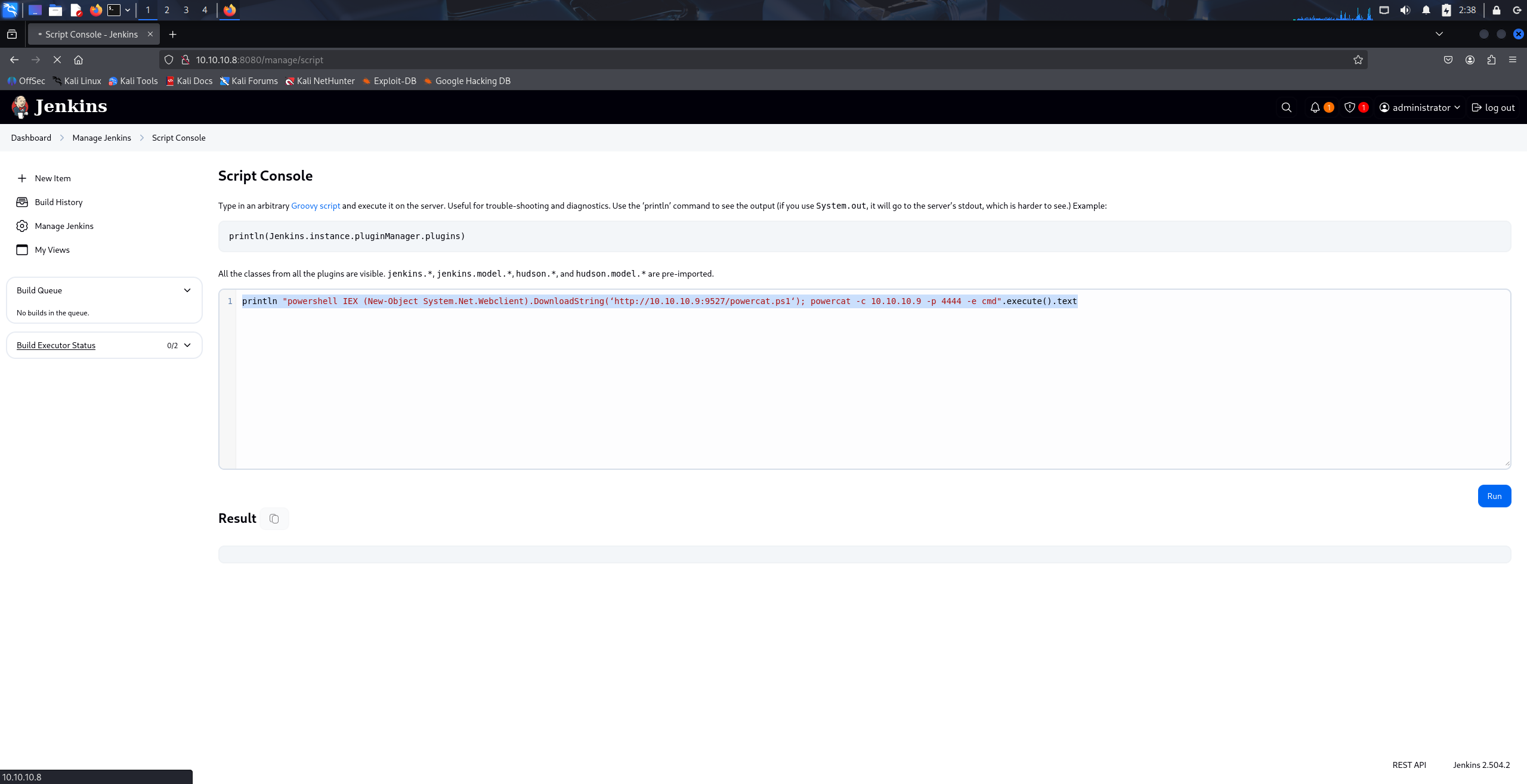Select the Script Console browser tab
This screenshot has width=1527, height=784.
tap(91, 35)
